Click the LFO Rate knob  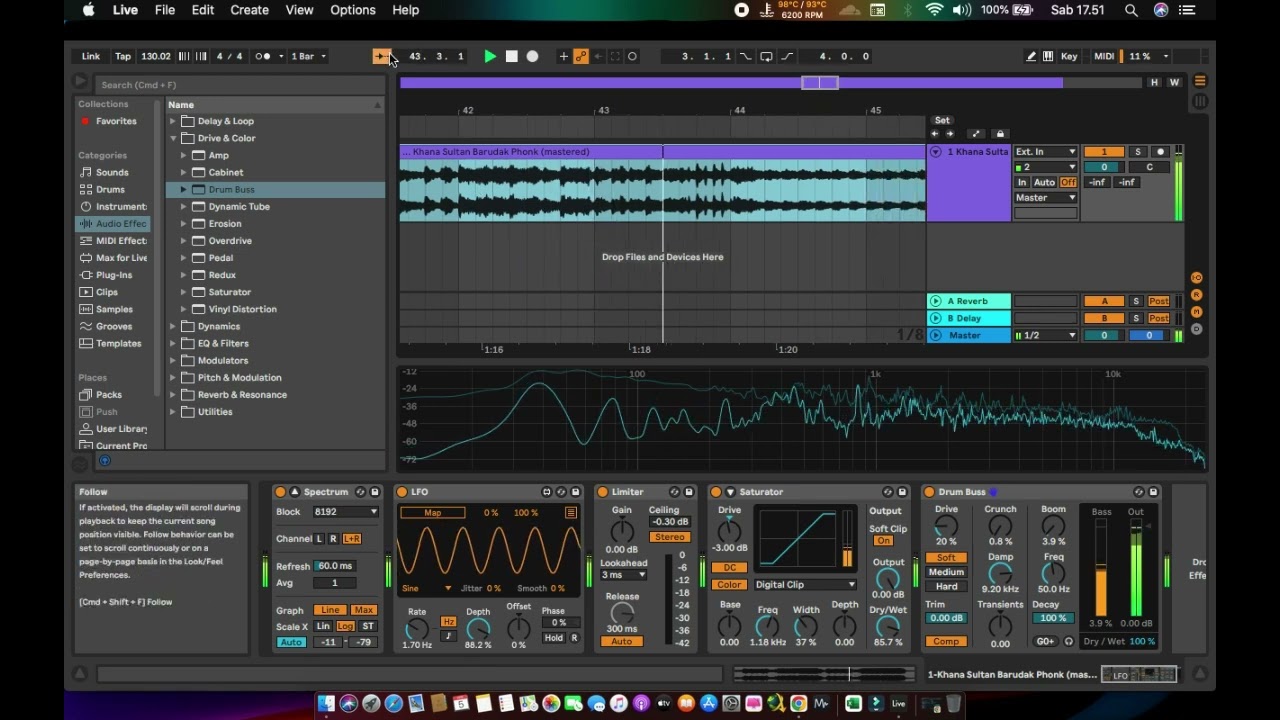tap(417, 629)
